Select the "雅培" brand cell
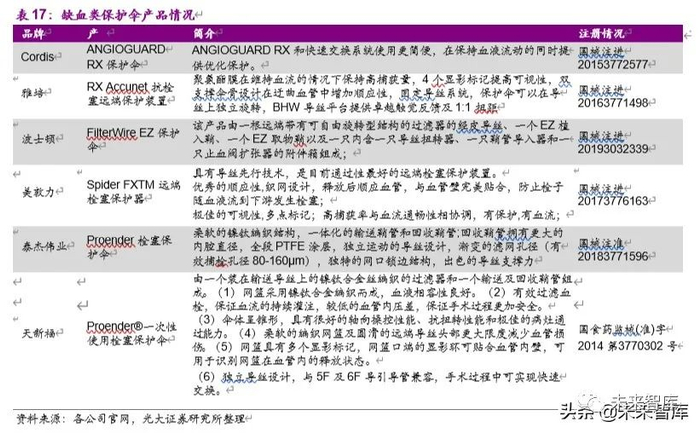The width and height of the screenshot is (700, 433). point(33,92)
